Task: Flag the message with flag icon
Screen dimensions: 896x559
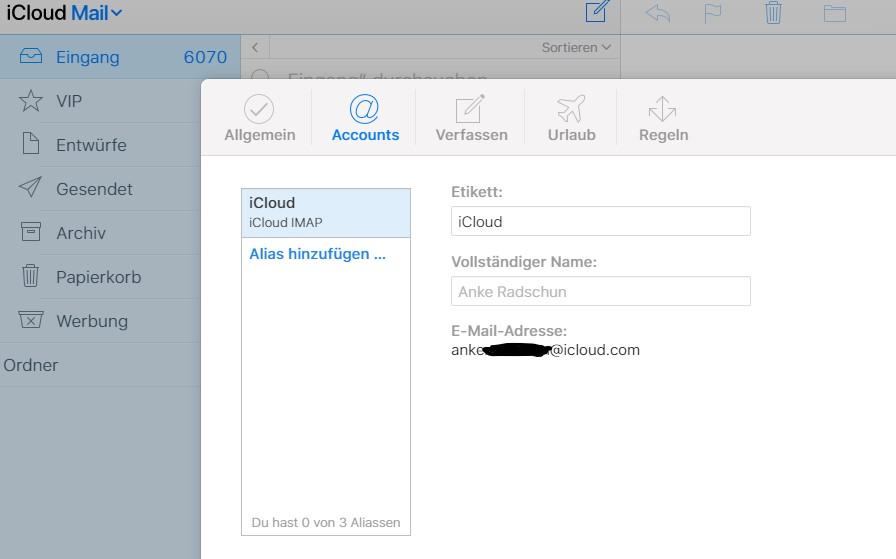Action: click(713, 13)
